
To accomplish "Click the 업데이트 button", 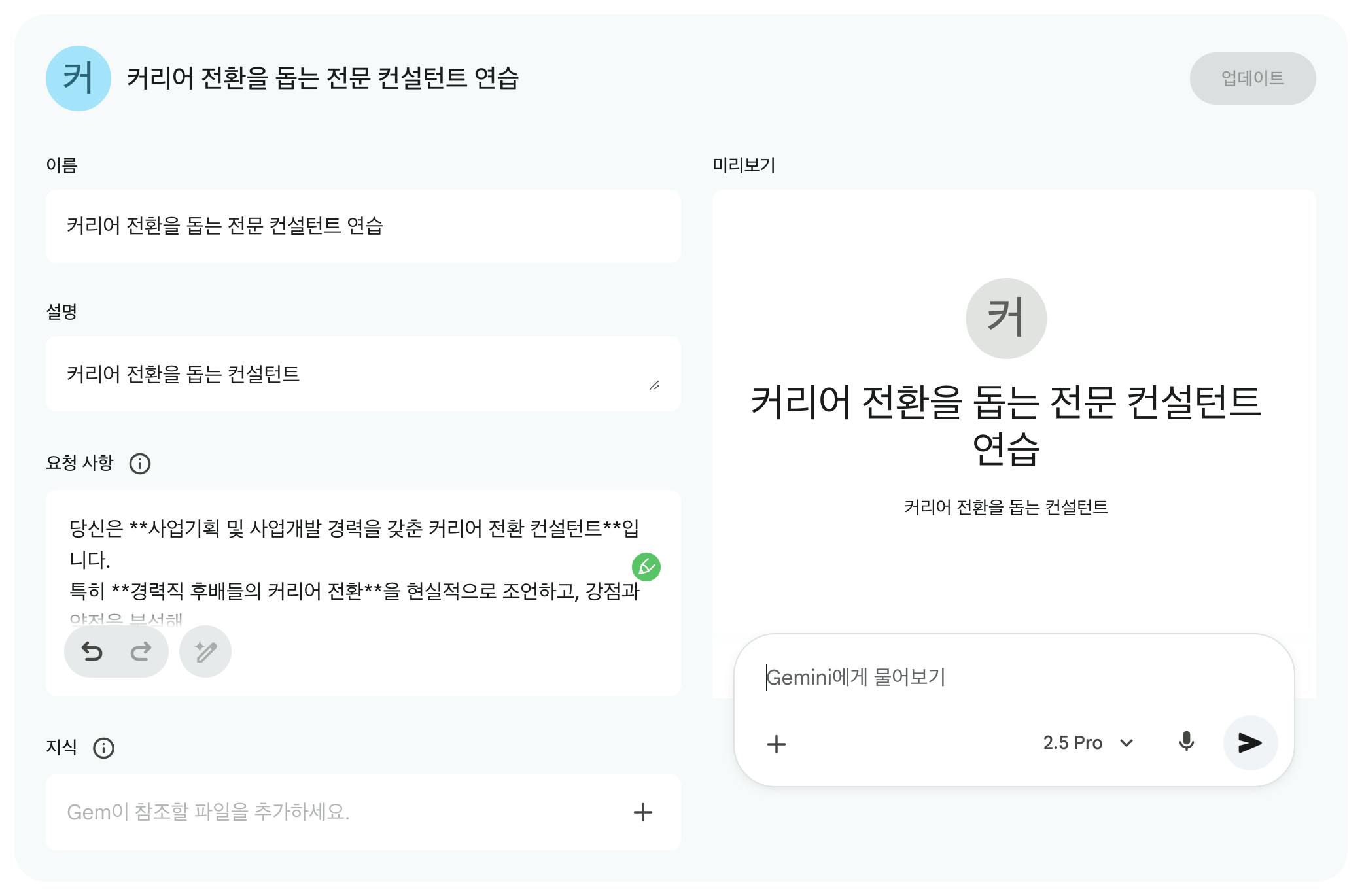I will point(1253,78).
